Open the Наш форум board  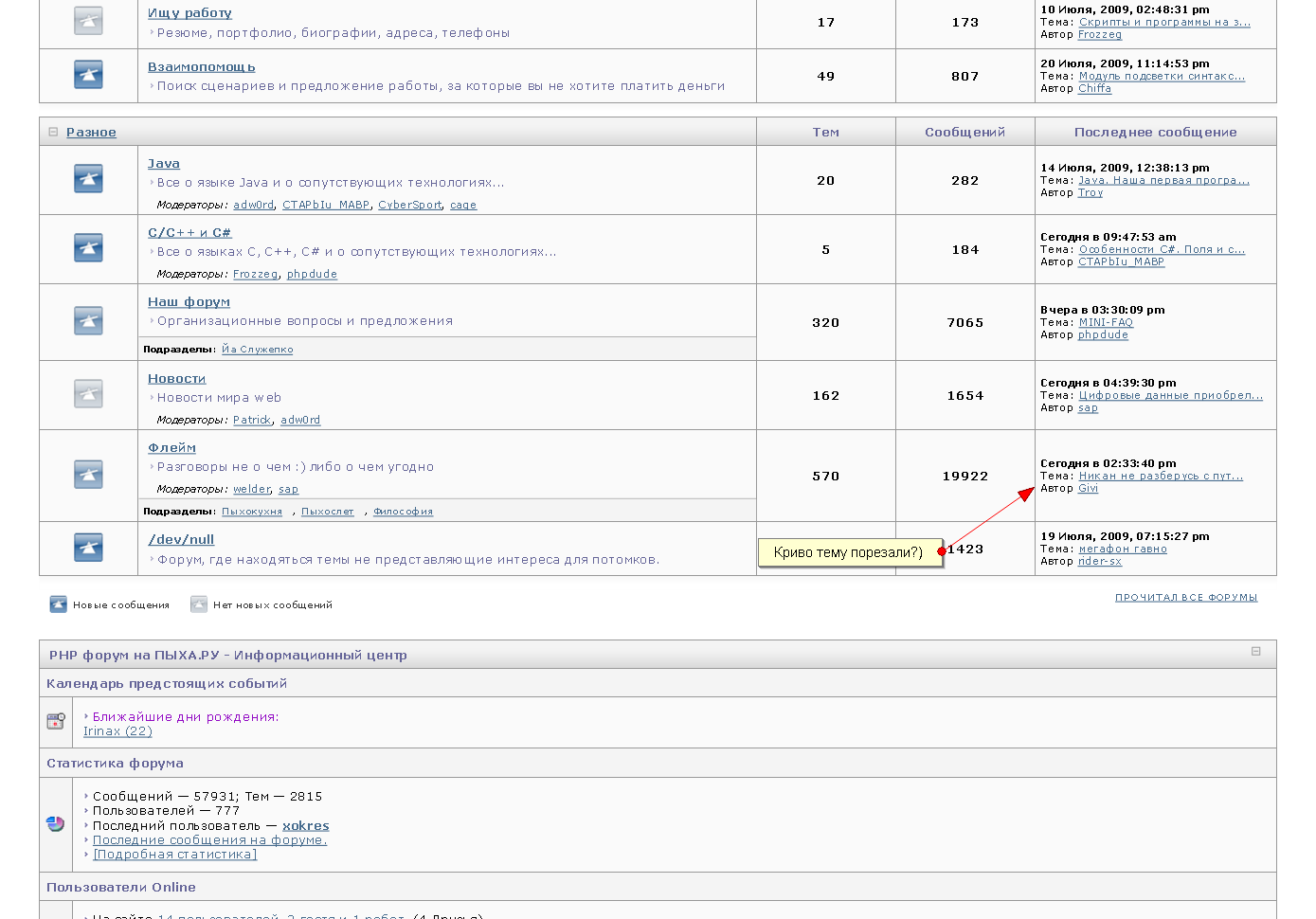pyautogui.click(x=189, y=302)
